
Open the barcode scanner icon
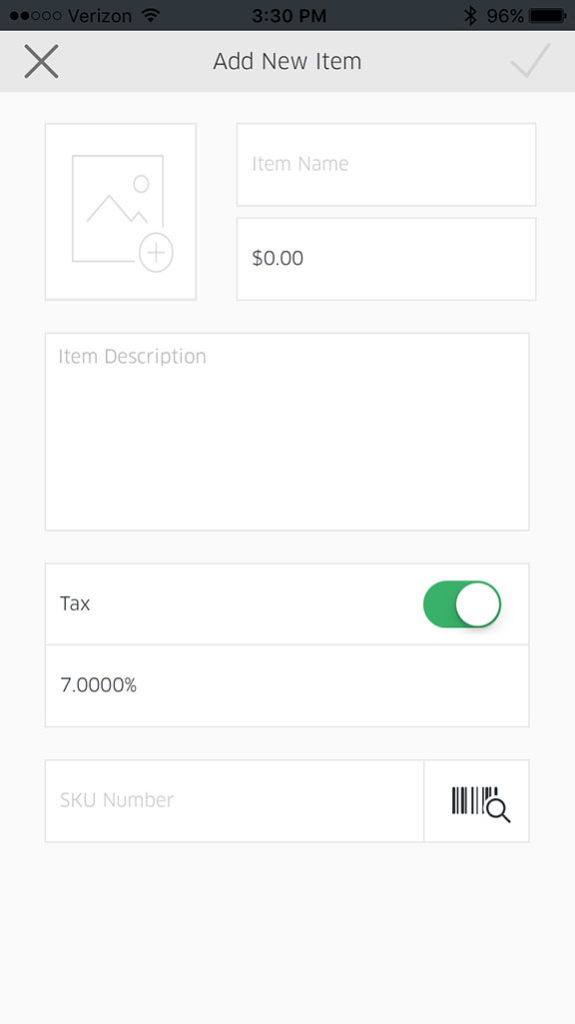[x=480, y=803]
